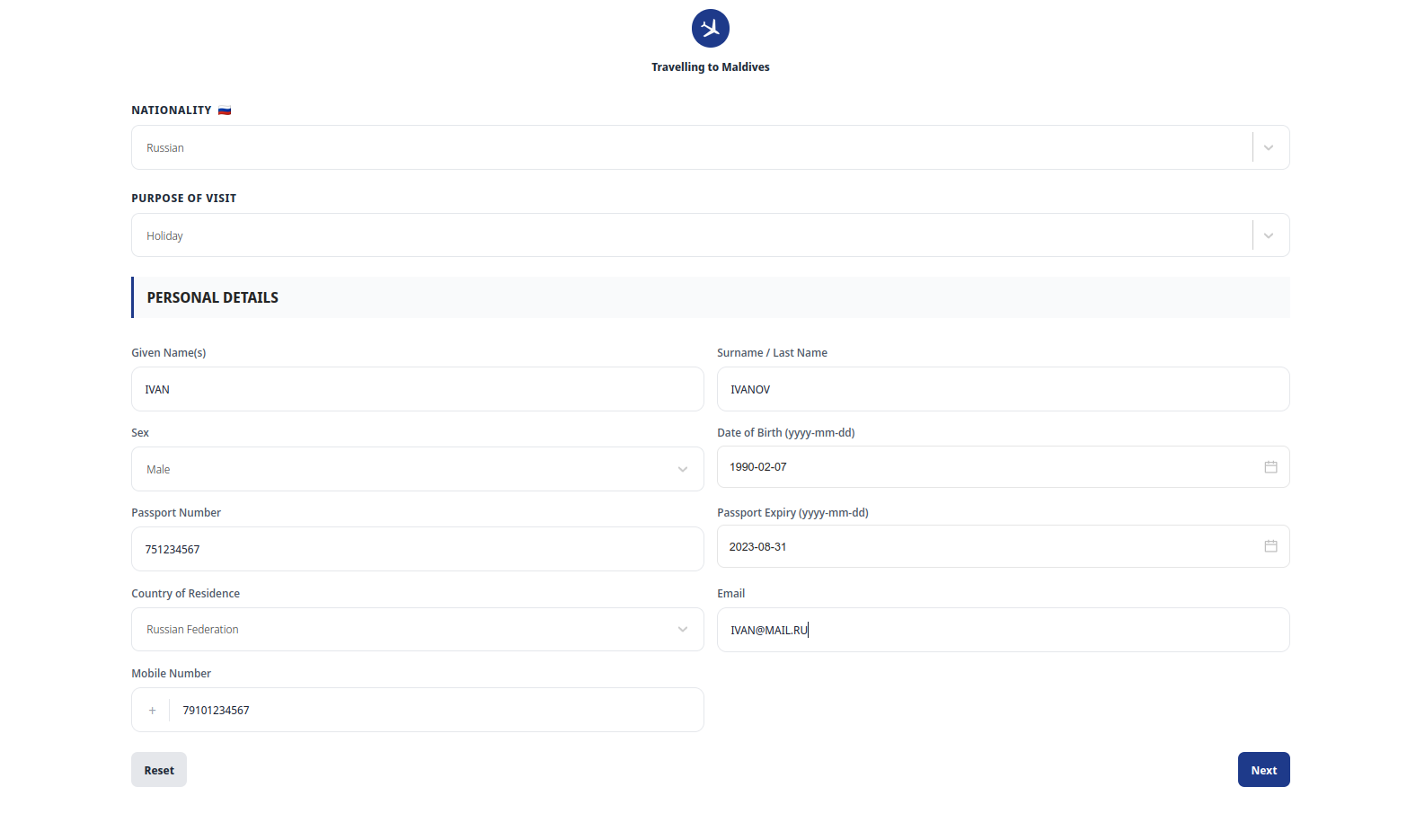Click the Email input field
This screenshot has height=840, width=1407.
(x=1003, y=631)
